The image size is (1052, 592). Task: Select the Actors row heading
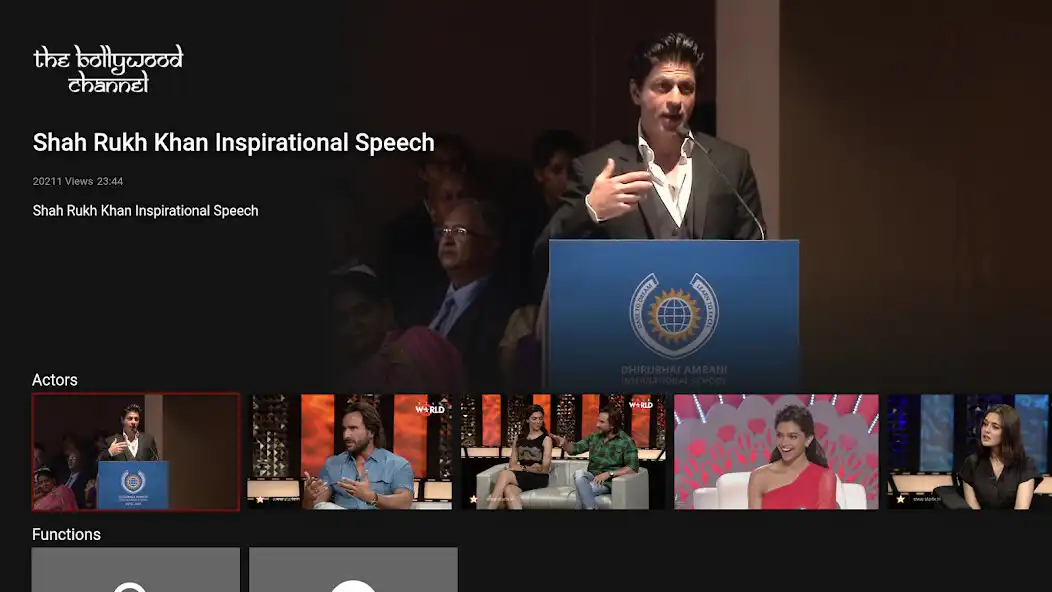click(55, 380)
